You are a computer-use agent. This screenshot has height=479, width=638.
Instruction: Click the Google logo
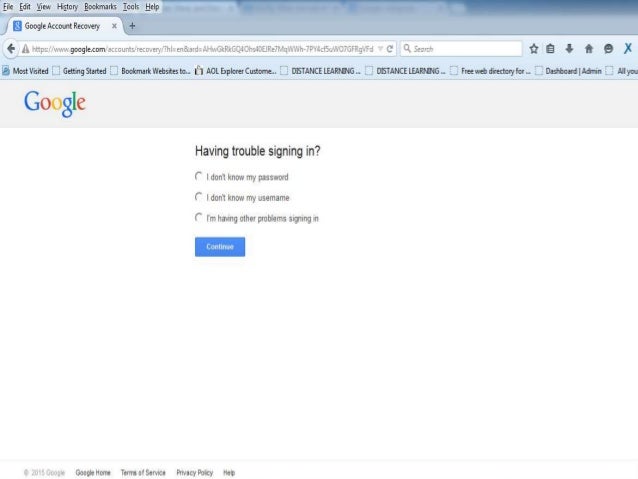55,103
